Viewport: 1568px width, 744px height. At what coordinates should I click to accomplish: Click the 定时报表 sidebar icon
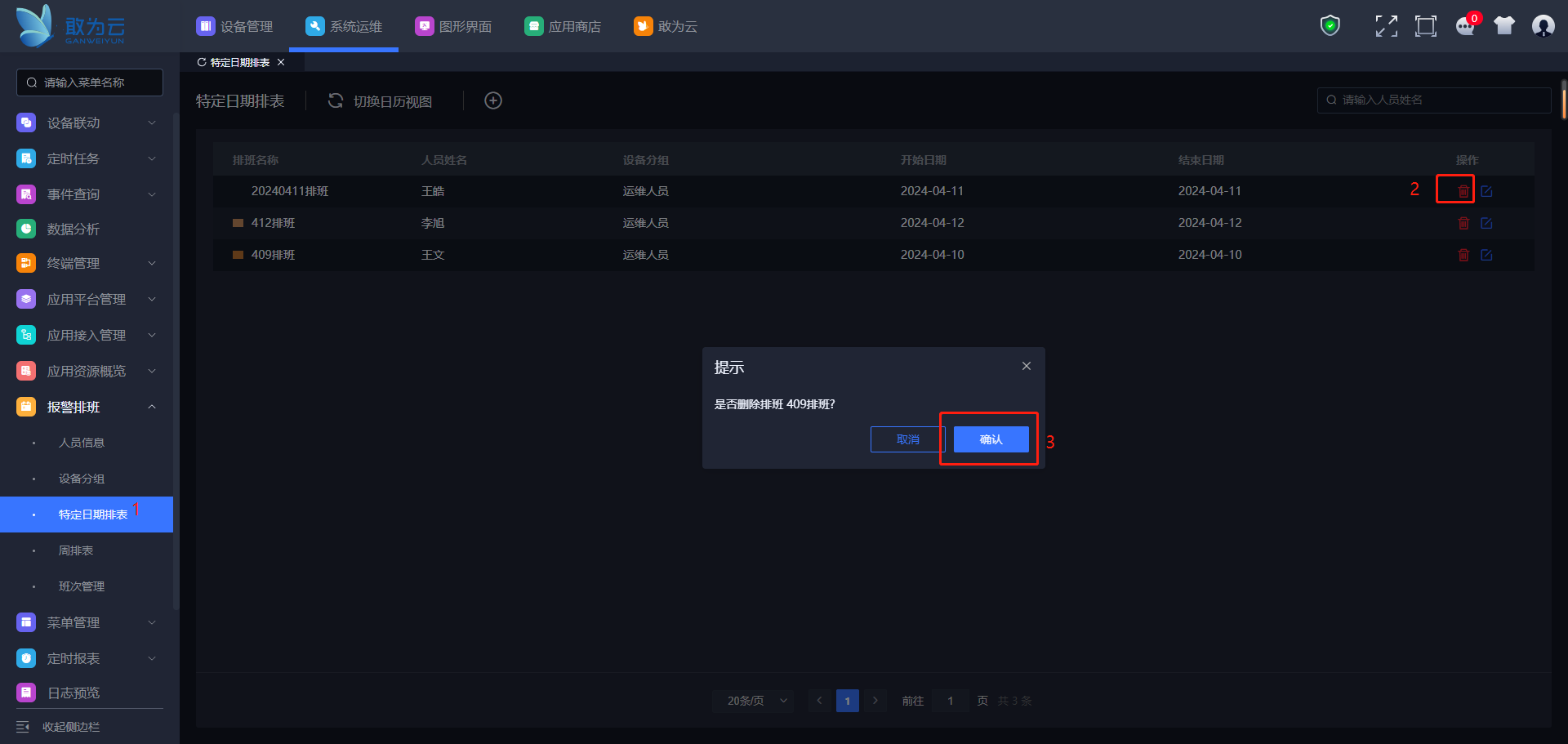pos(26,658)
